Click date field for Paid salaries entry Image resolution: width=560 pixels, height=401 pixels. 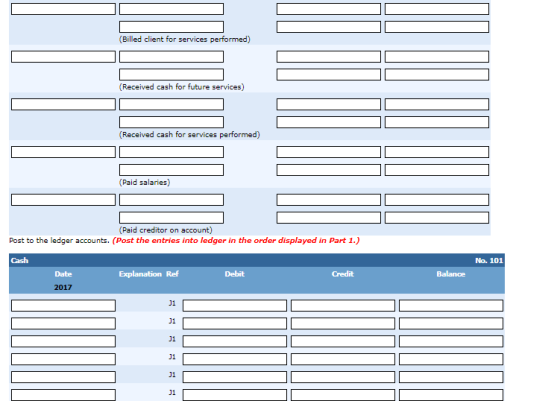63,152
